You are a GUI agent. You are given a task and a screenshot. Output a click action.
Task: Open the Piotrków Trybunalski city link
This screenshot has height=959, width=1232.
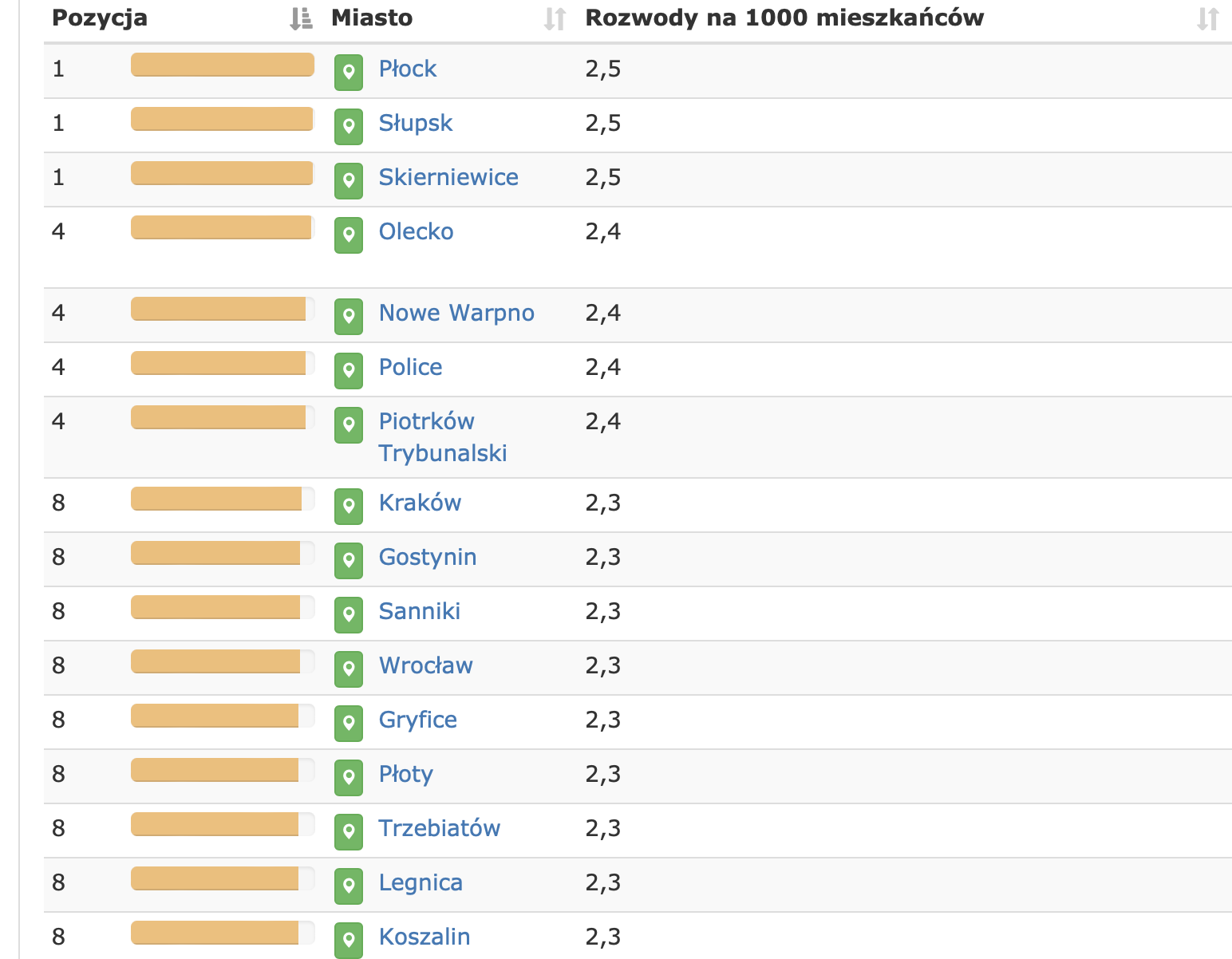442,437
